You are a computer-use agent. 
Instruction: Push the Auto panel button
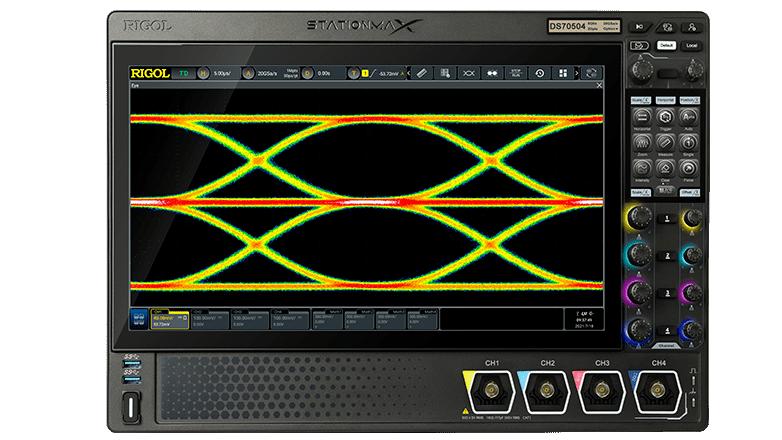pyautogui.click(x=688, y=117)
